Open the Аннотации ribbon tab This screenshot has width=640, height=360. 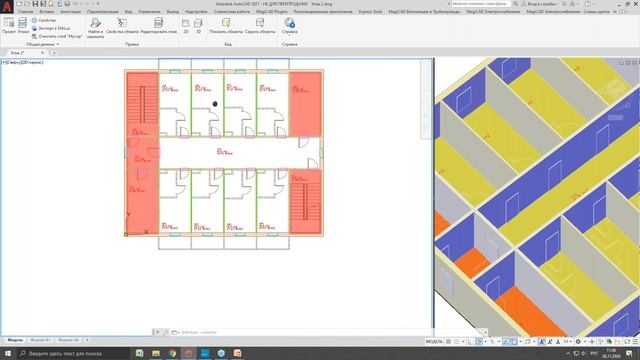pyautogui.click(x=71, y=12)
